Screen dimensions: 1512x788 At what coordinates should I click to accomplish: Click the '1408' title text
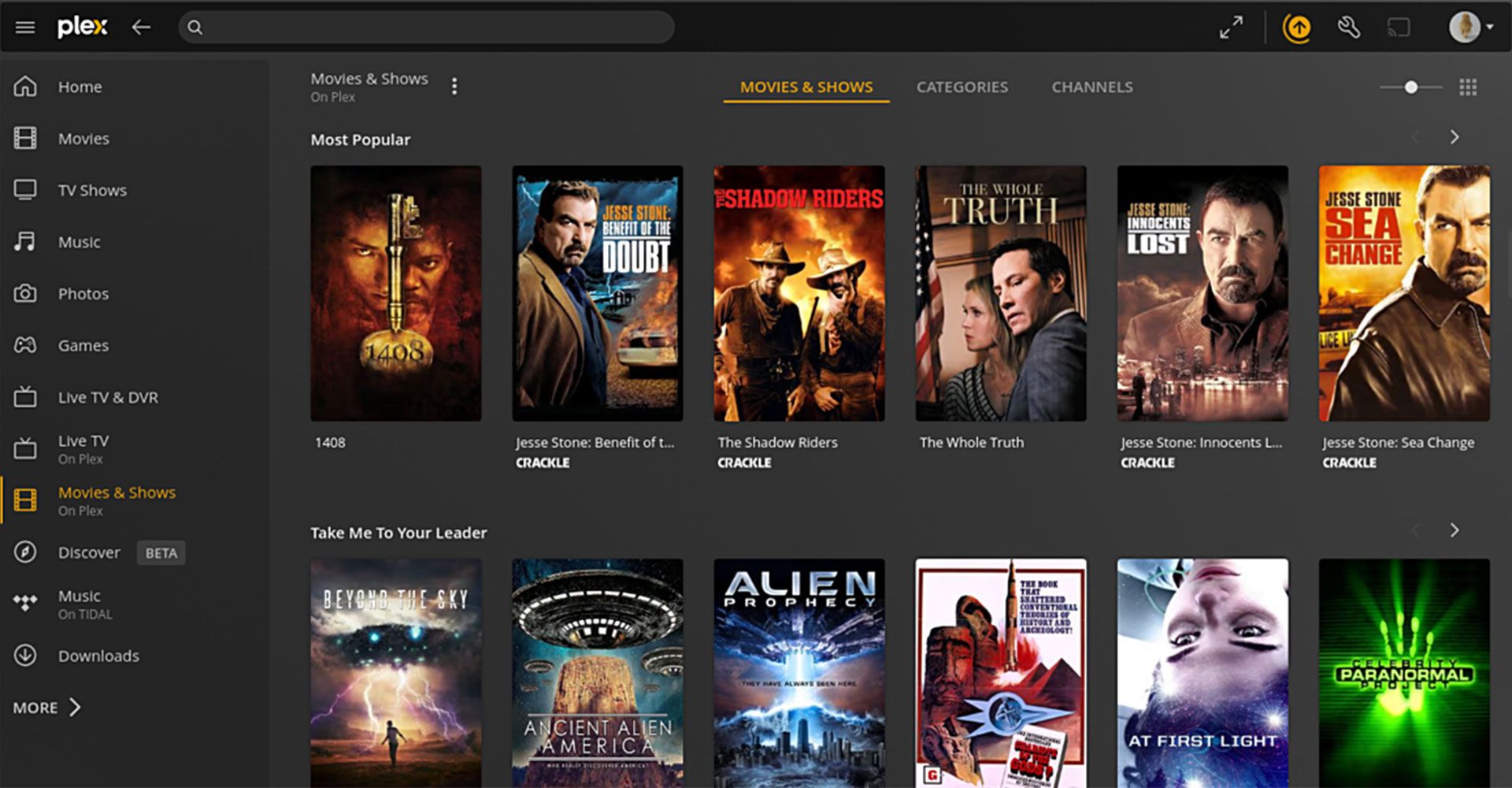[x=330, y=443]
